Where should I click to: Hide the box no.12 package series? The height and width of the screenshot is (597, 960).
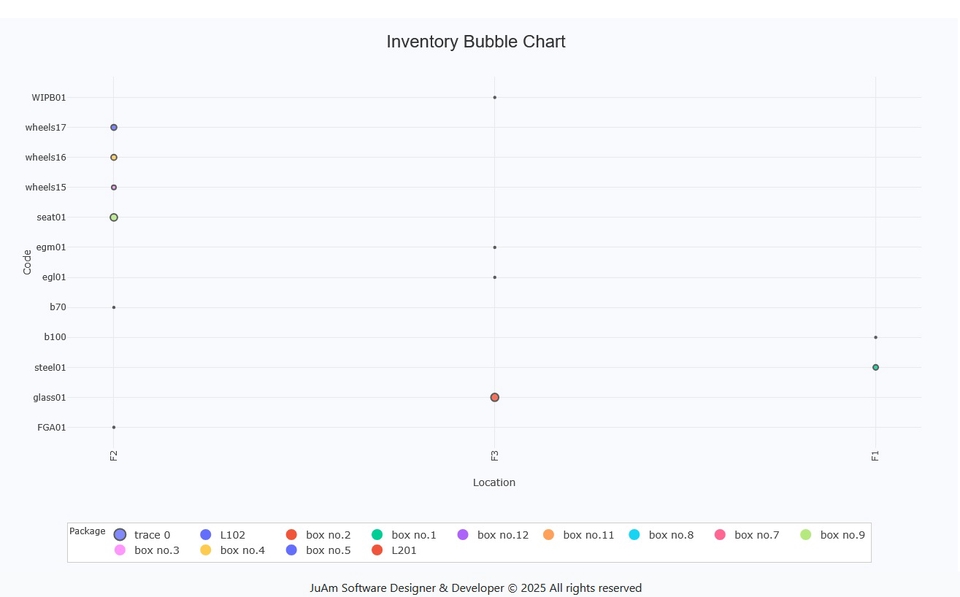[502, 535]
